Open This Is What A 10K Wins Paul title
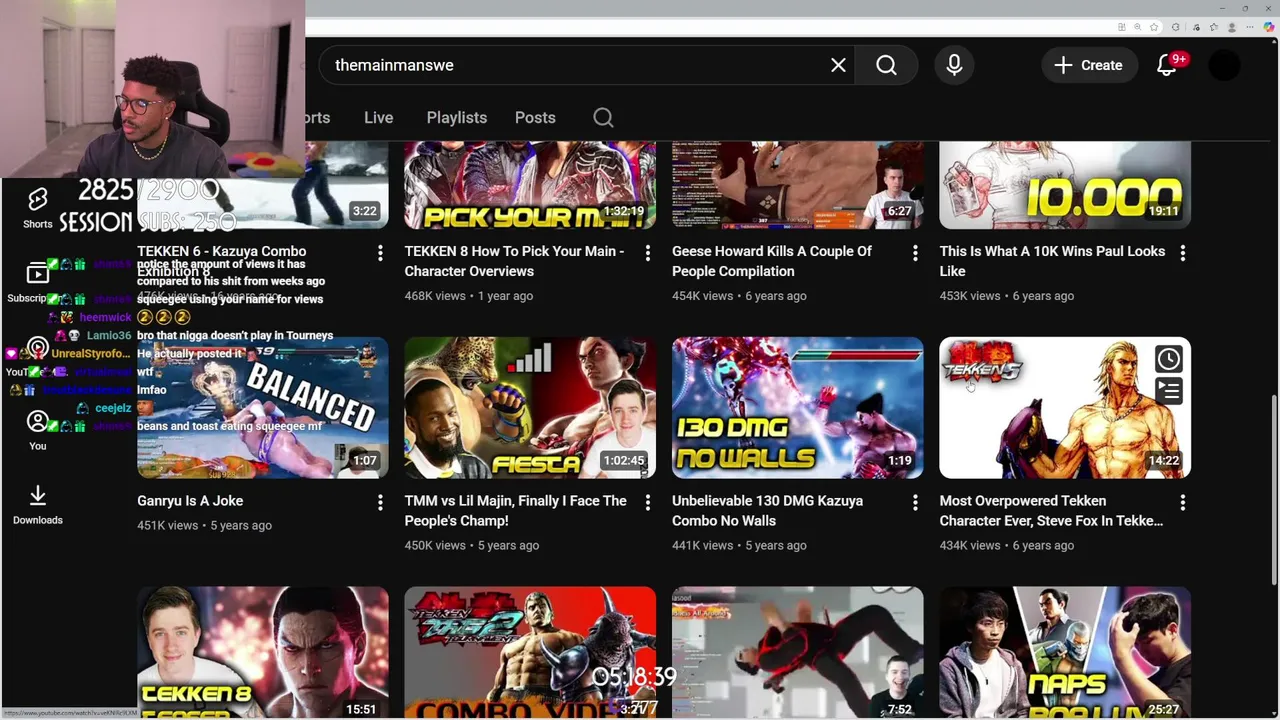The width and height of the screenshot is (1280, 720). pyautogui.click(x=1052, y=261)
